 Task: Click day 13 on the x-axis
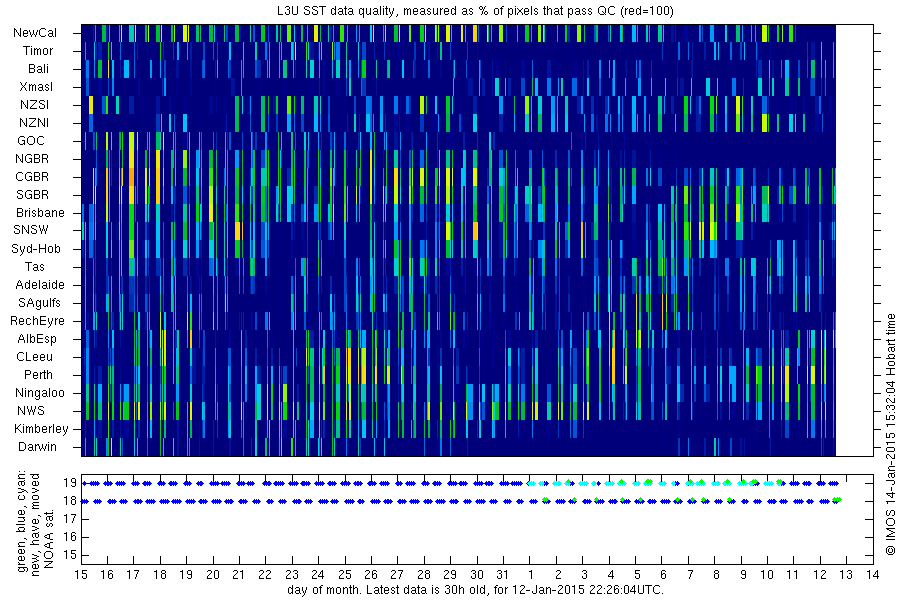tap(846, 575)
